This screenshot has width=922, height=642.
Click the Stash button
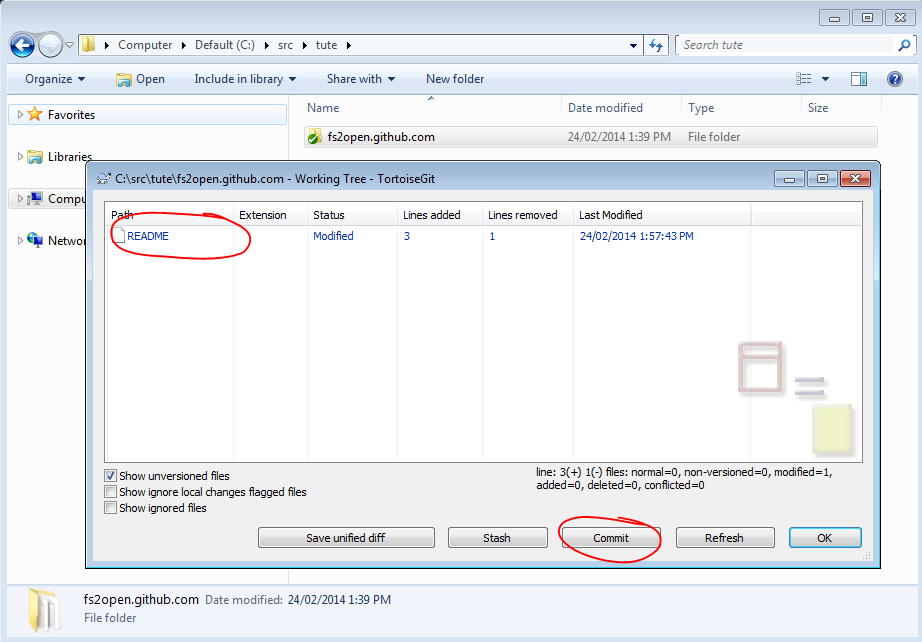pos(497,538)
